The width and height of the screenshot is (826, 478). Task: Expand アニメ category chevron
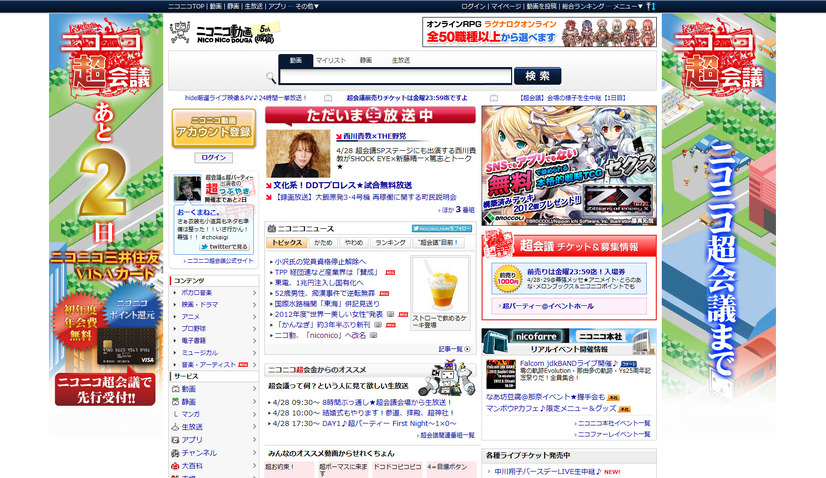point(254,317)
